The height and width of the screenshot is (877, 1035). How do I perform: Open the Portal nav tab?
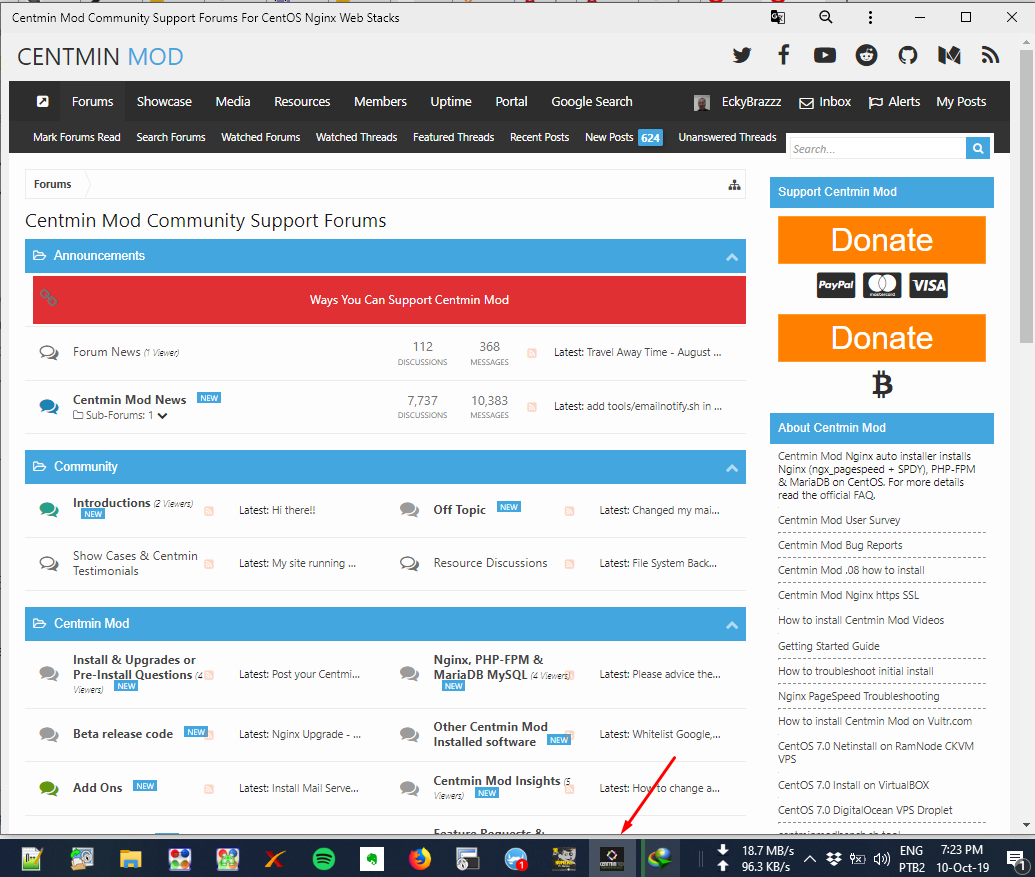[x=512, y=102]
